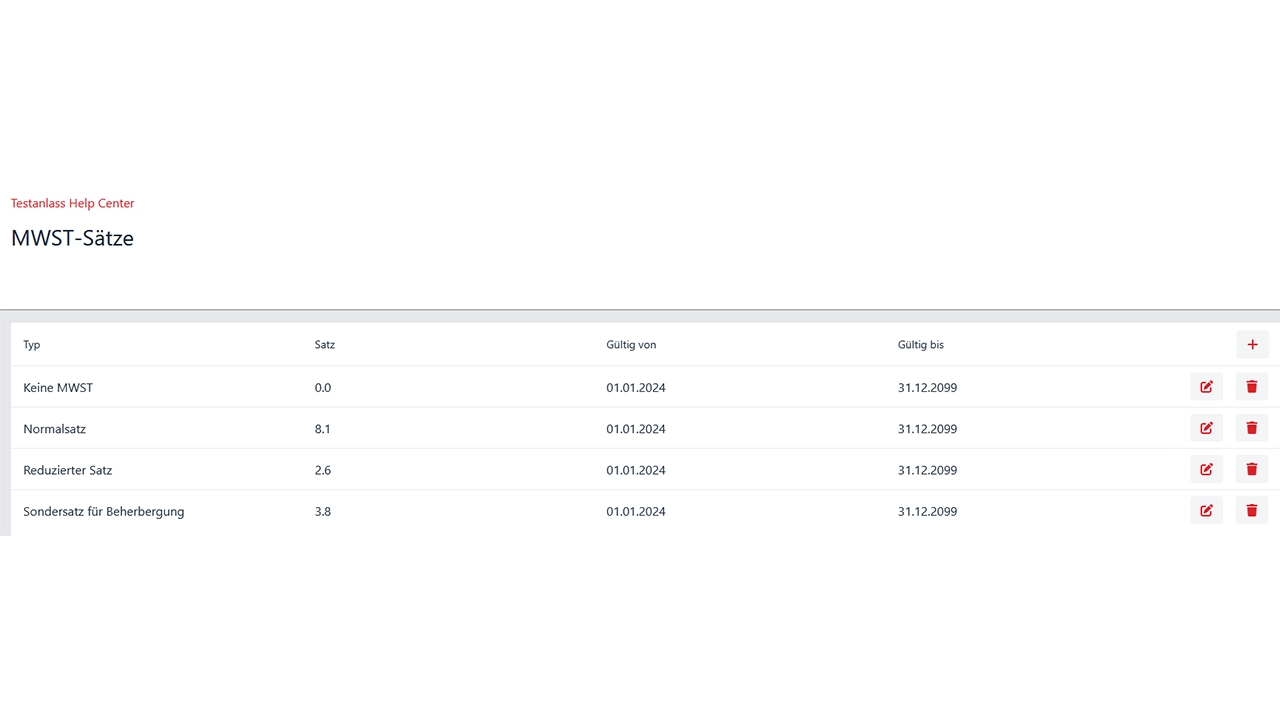Select the 3.8 rate value
The height and width of the screenshot is (720, 1280).
click(x=322, y=511)
